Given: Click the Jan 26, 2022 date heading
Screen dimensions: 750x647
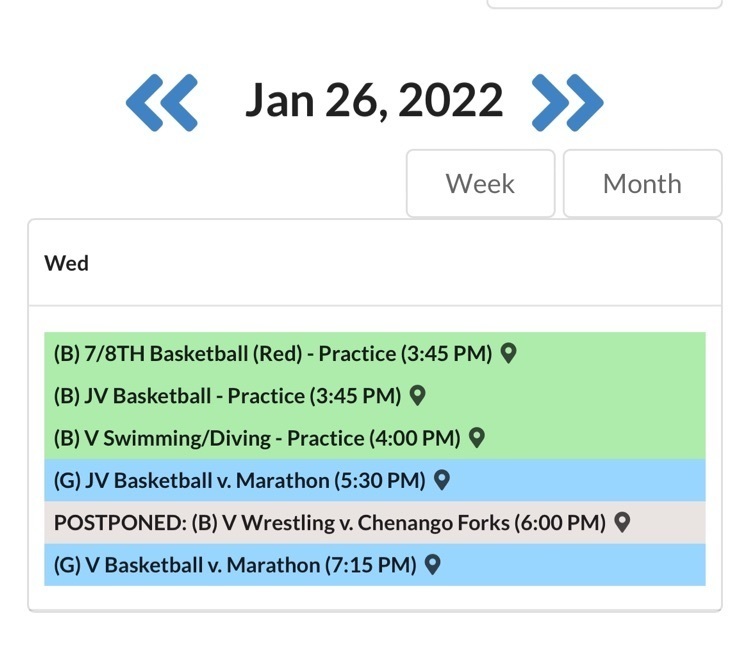Looking at the screenshot, I should pos(374,101).
